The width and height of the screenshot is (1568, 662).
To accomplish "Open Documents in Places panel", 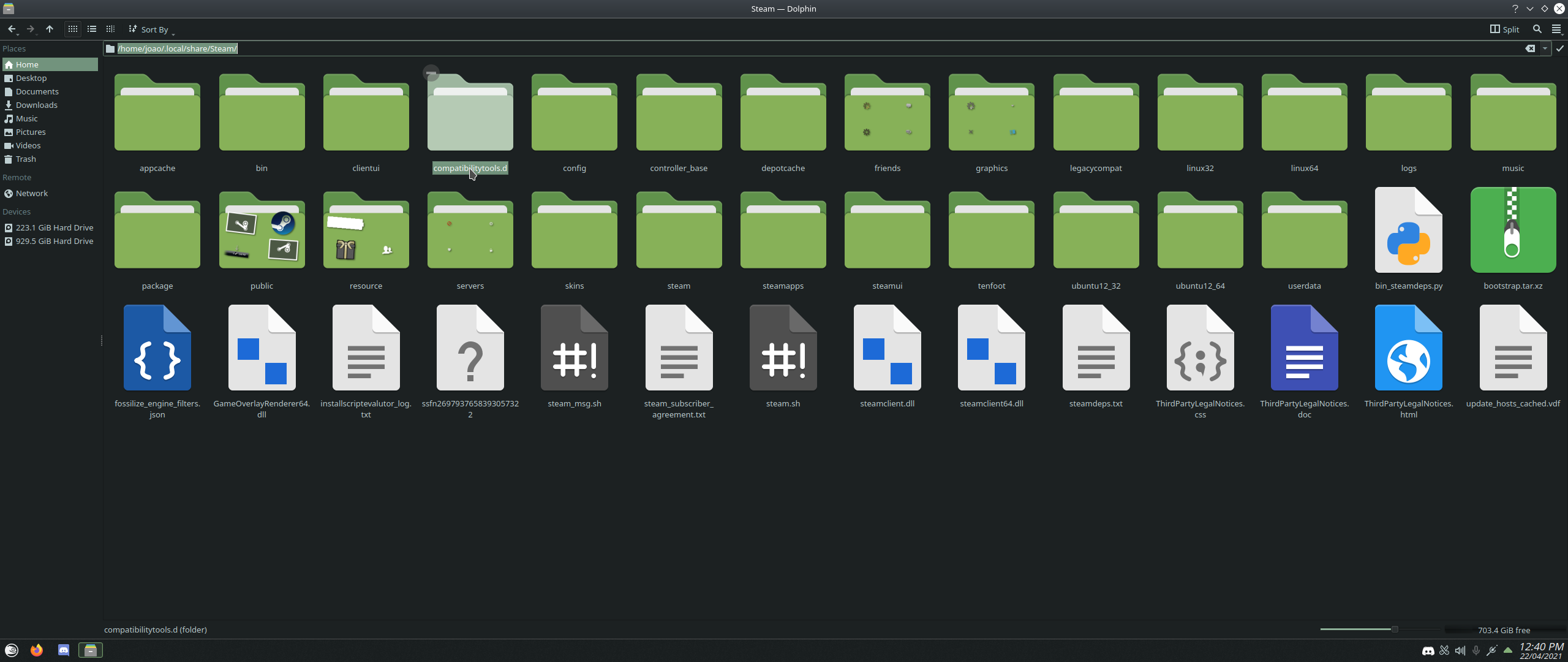I will click(50, 91).
